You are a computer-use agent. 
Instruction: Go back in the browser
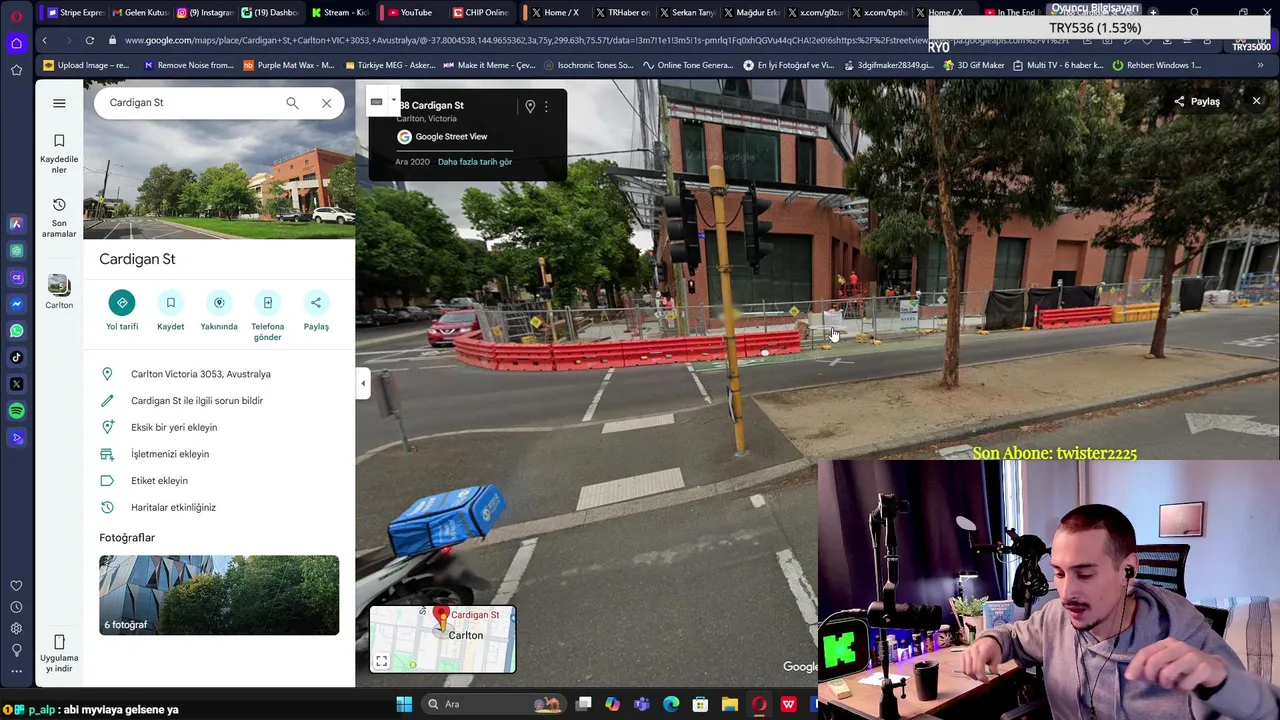pos(44,40)
